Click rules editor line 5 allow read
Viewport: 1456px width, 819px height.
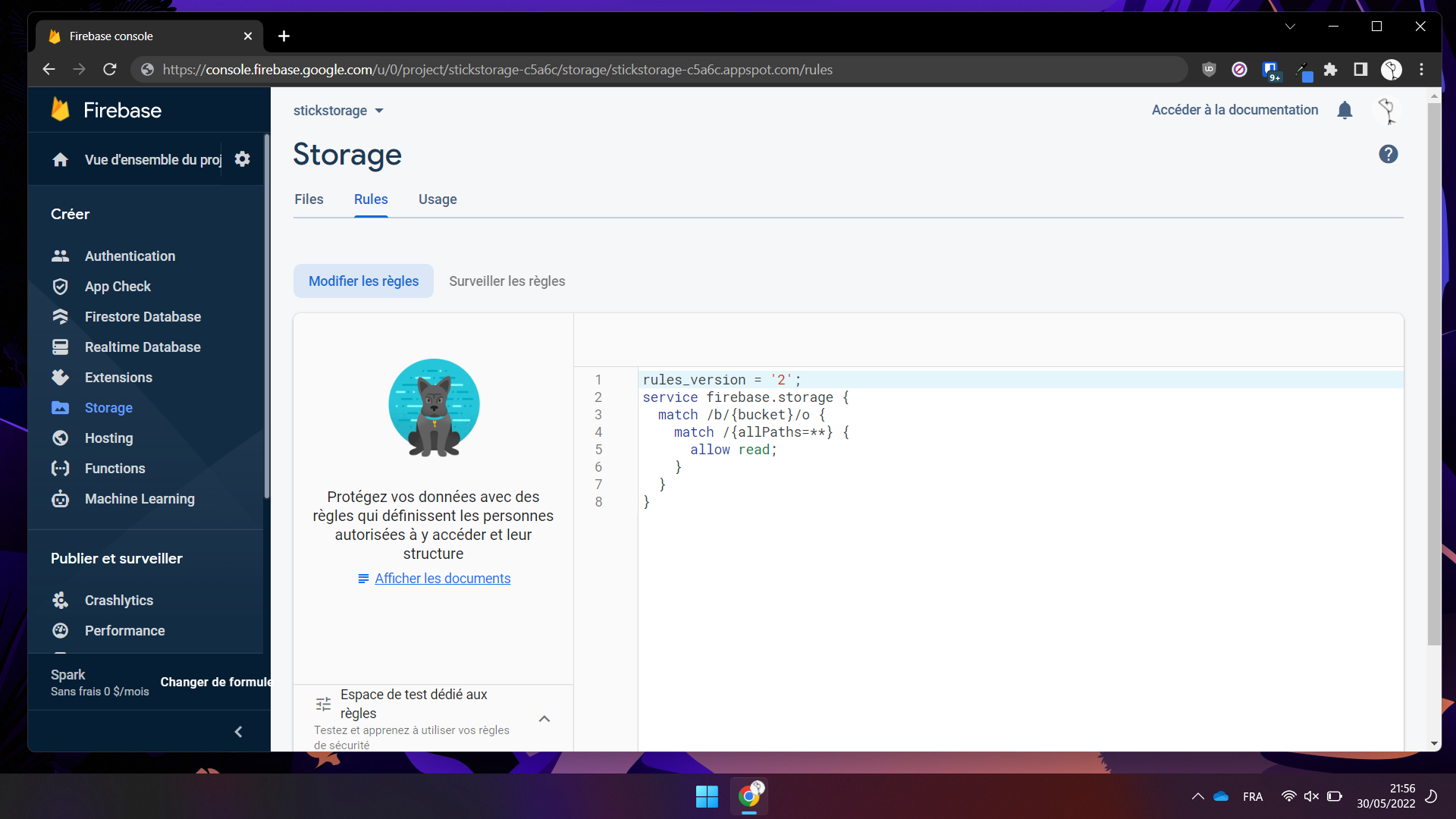(733, 450)
